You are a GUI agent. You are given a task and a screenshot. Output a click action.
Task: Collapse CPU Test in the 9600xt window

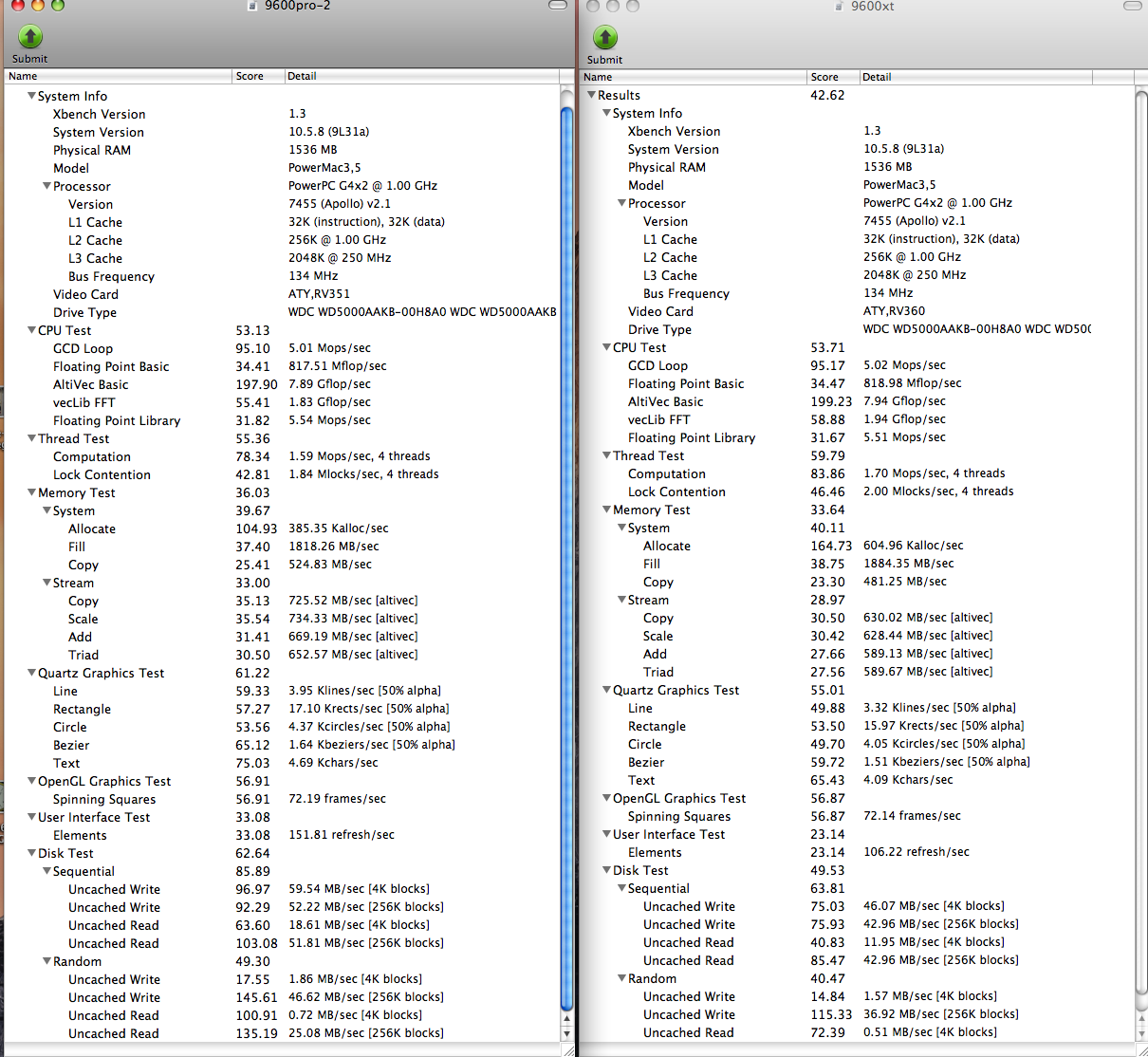tap(606, 347)
